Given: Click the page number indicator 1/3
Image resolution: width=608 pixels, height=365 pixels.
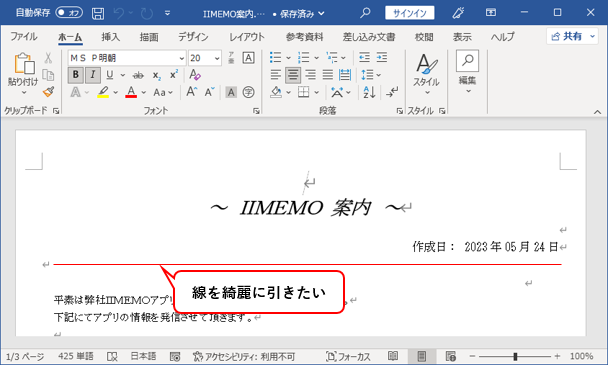Looking at the screenshot, I should click(25, 356).
